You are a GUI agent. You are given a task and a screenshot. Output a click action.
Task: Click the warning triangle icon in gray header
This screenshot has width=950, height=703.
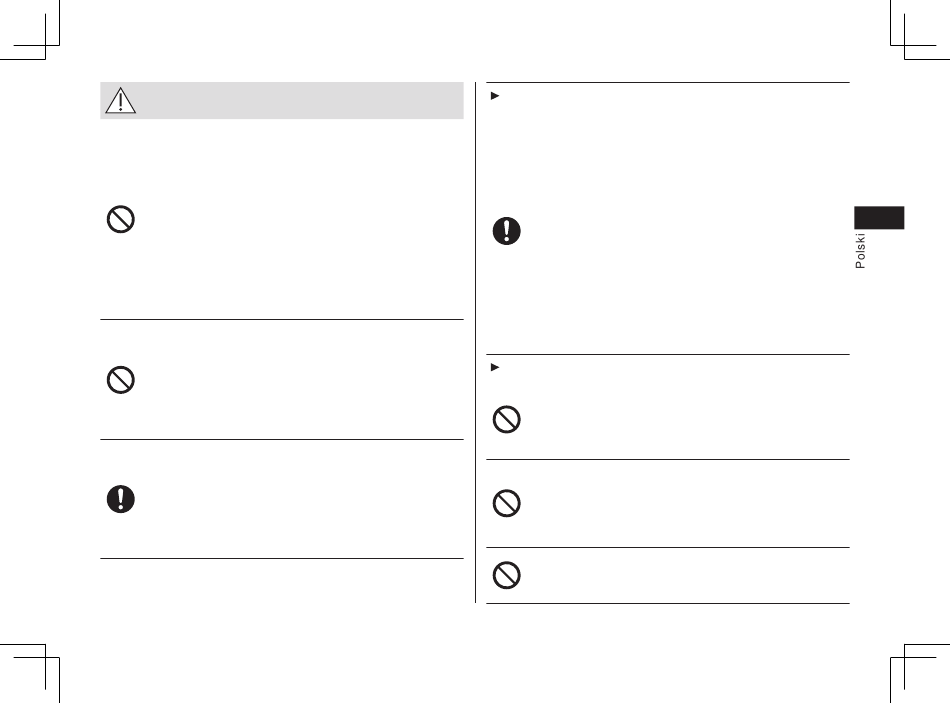pos(121,101)
